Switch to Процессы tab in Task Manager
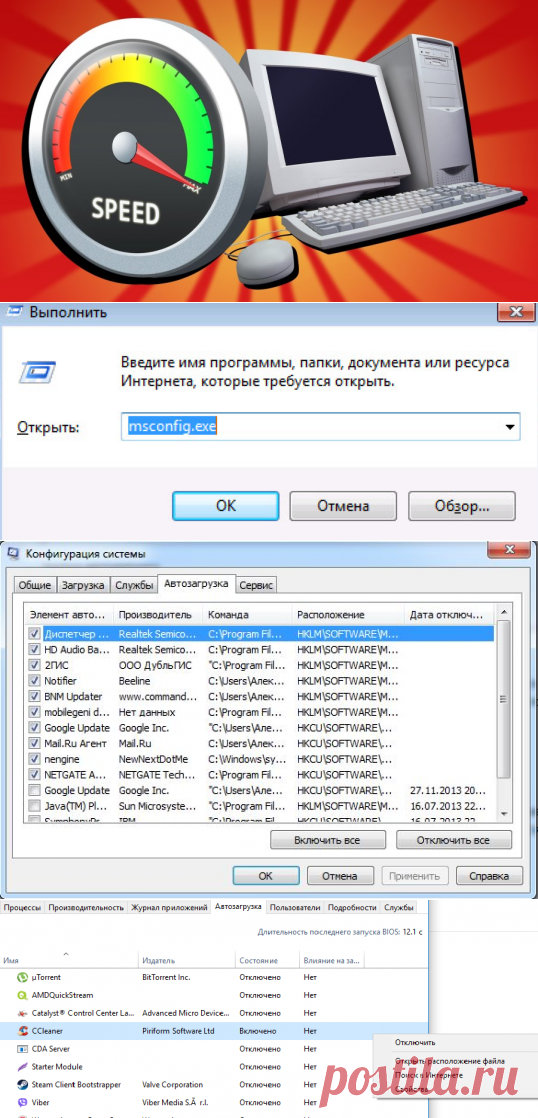538x1118 pixels. point(23,908)
